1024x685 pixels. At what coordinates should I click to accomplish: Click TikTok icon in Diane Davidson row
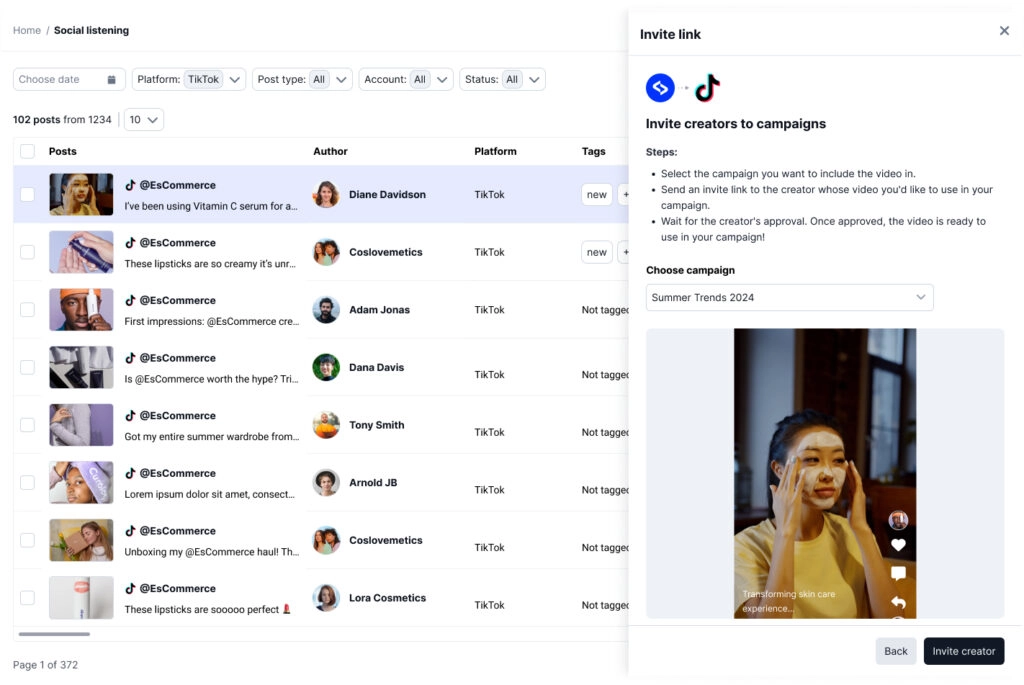click(x=131, y=185)
